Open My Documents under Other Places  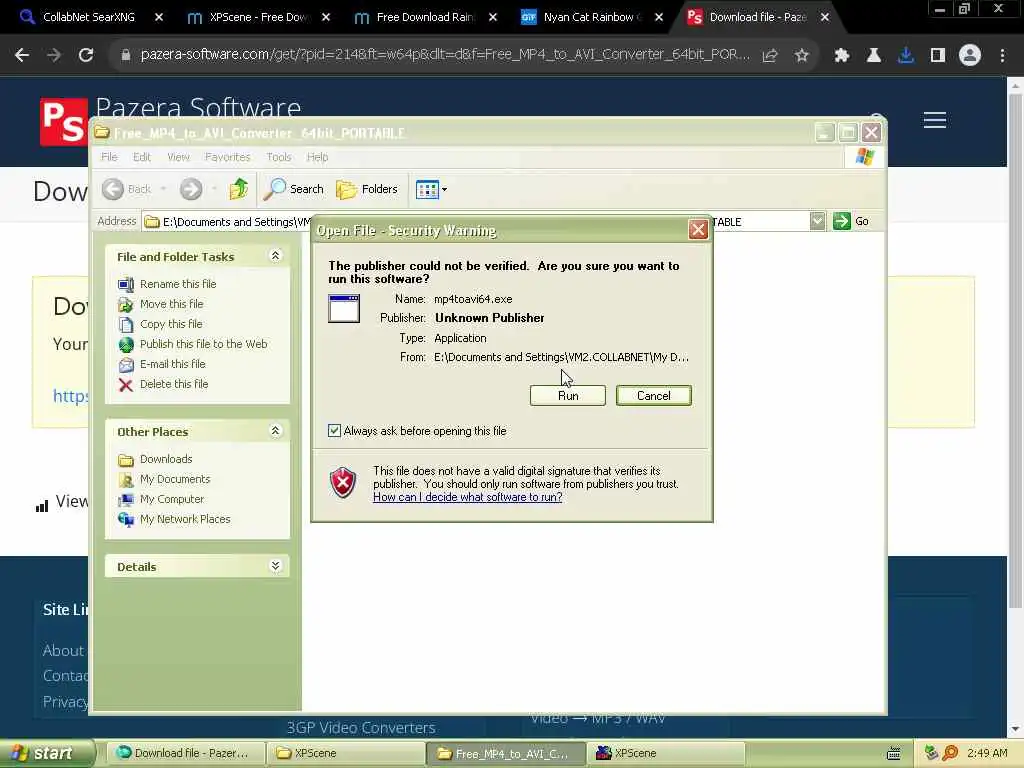175,479
